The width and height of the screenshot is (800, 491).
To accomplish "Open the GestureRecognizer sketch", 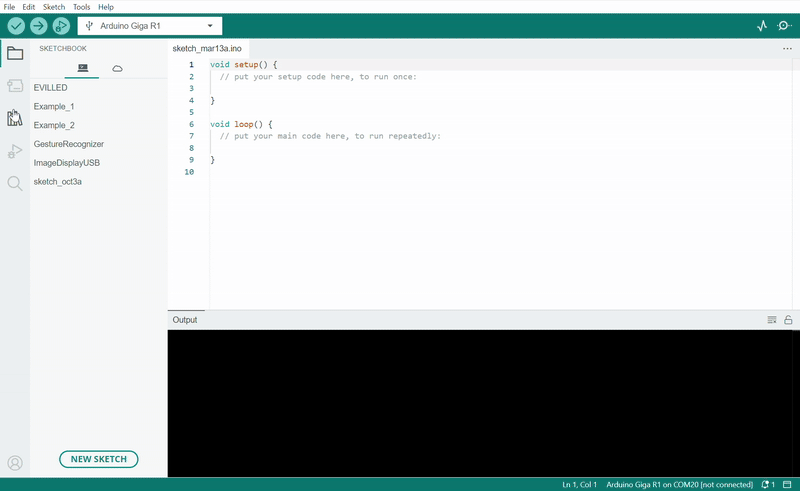I will pos(69,144).
